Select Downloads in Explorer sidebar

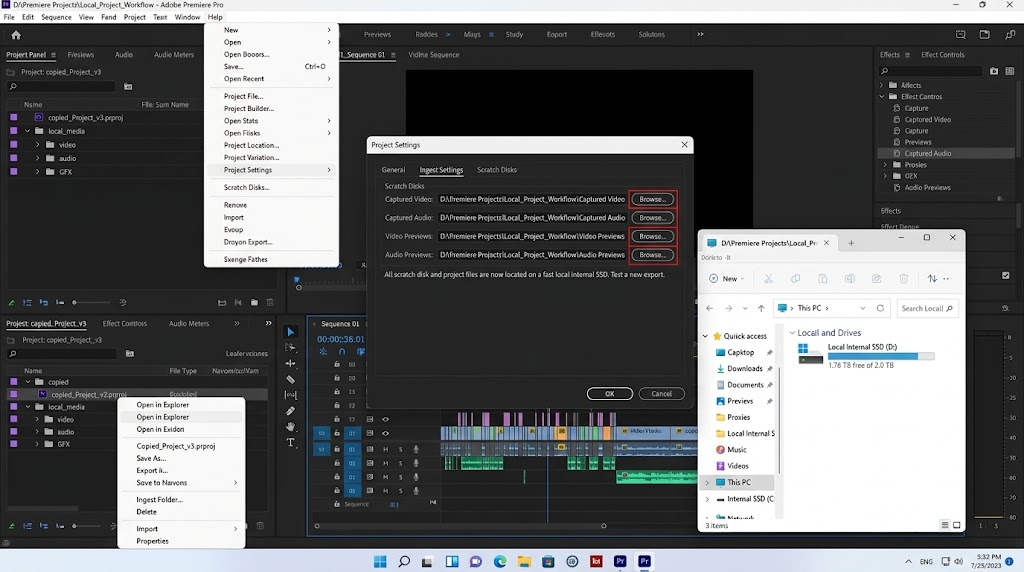pos(744,369)
